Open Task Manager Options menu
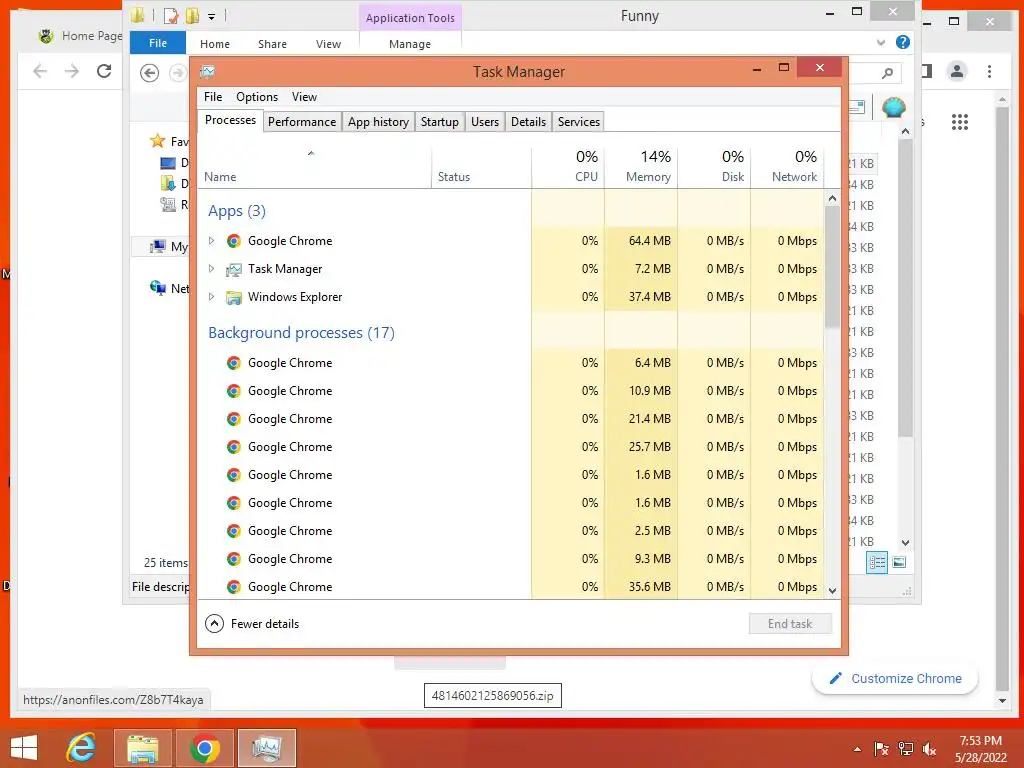The image size is (1024, 768). point(257,97)
